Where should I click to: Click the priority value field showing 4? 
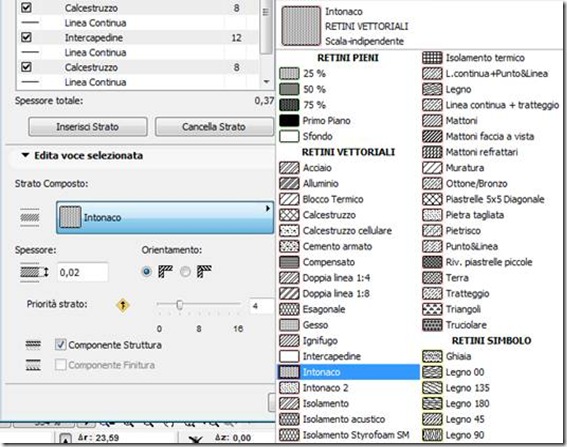261,306
